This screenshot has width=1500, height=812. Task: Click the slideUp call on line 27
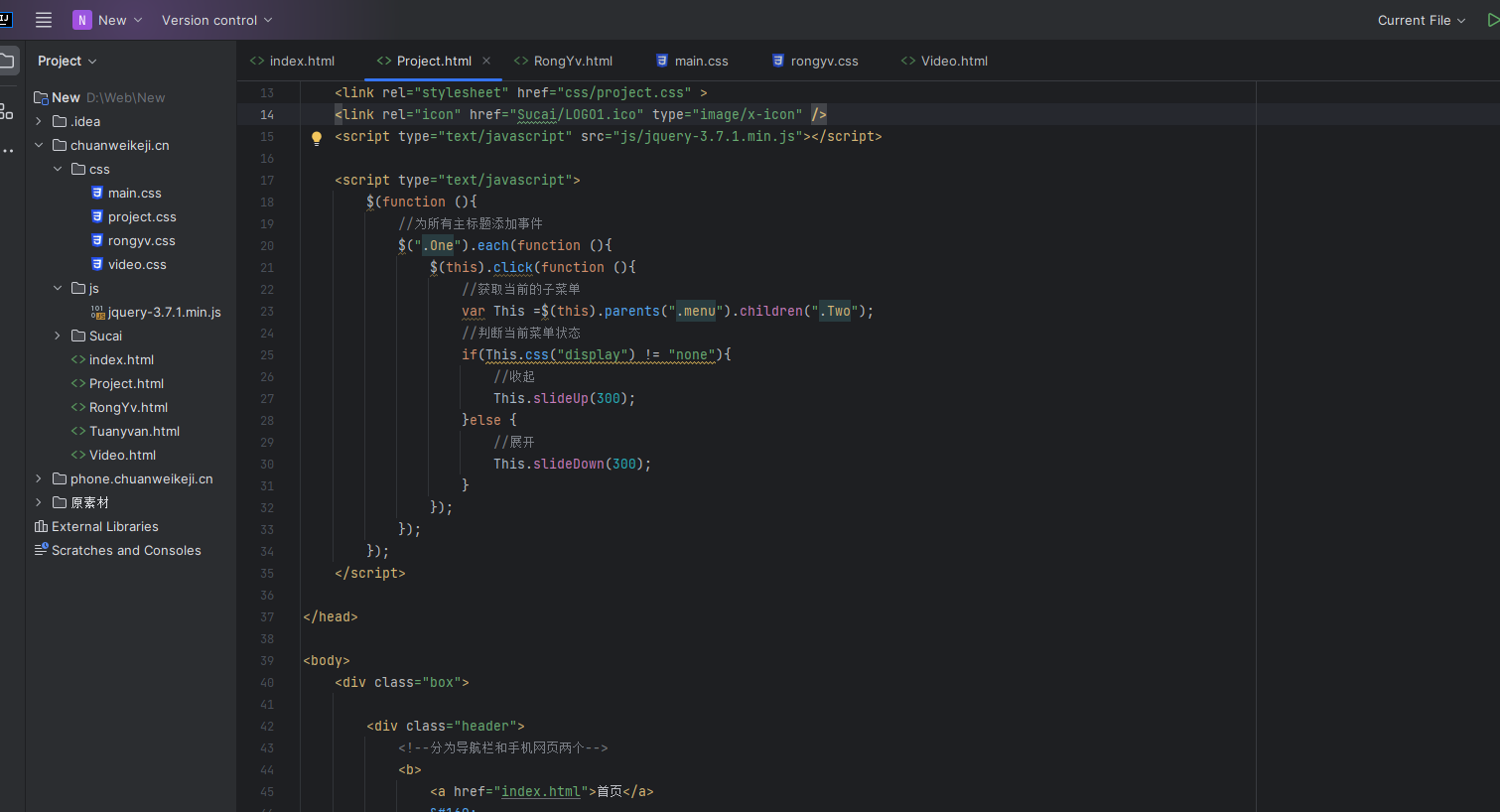tap(561, 398)
